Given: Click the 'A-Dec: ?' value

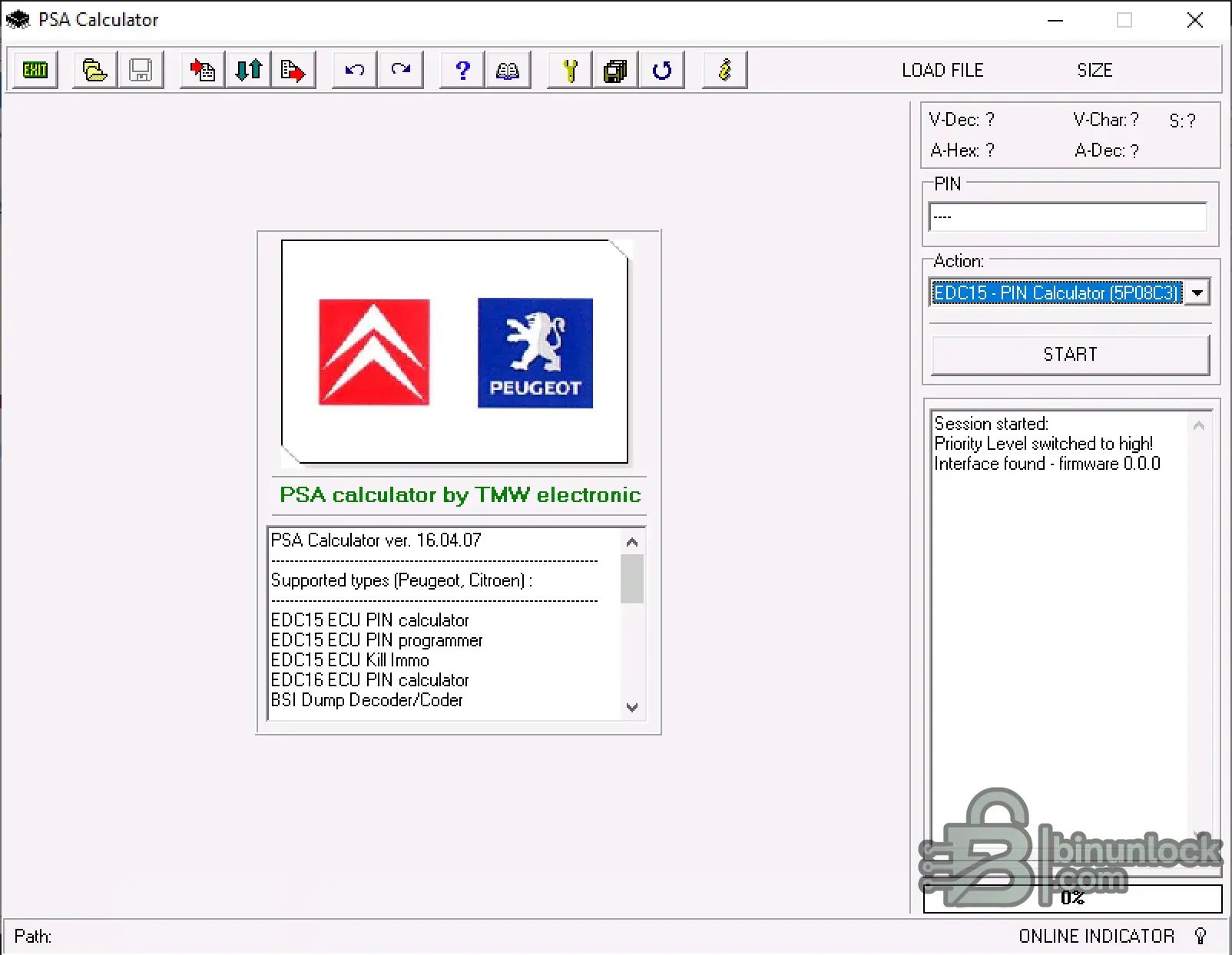Looking at the screenshot, I should tap(1107, 150).
